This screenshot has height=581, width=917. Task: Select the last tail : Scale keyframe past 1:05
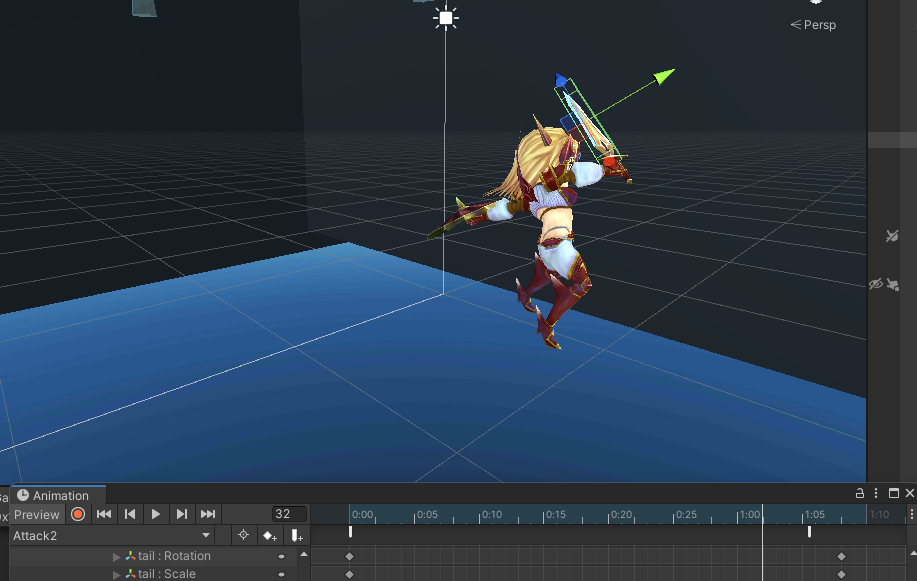[842, 575]
